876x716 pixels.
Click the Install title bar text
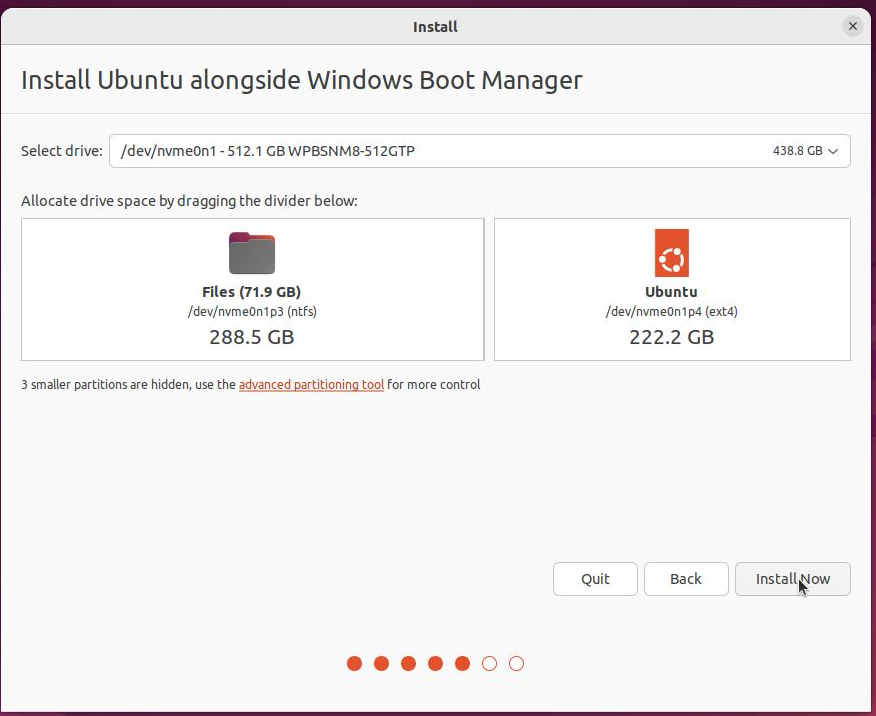(x=435, y=27)
